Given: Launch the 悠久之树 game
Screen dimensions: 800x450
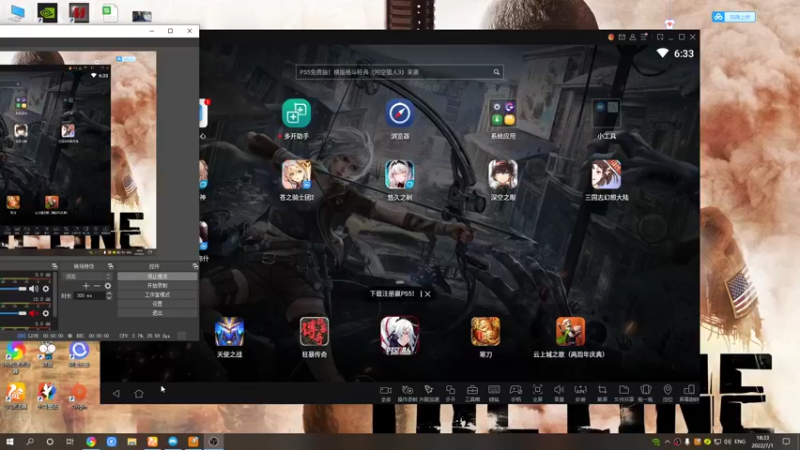Looking at the screenshot, I should tap(399, 174).
